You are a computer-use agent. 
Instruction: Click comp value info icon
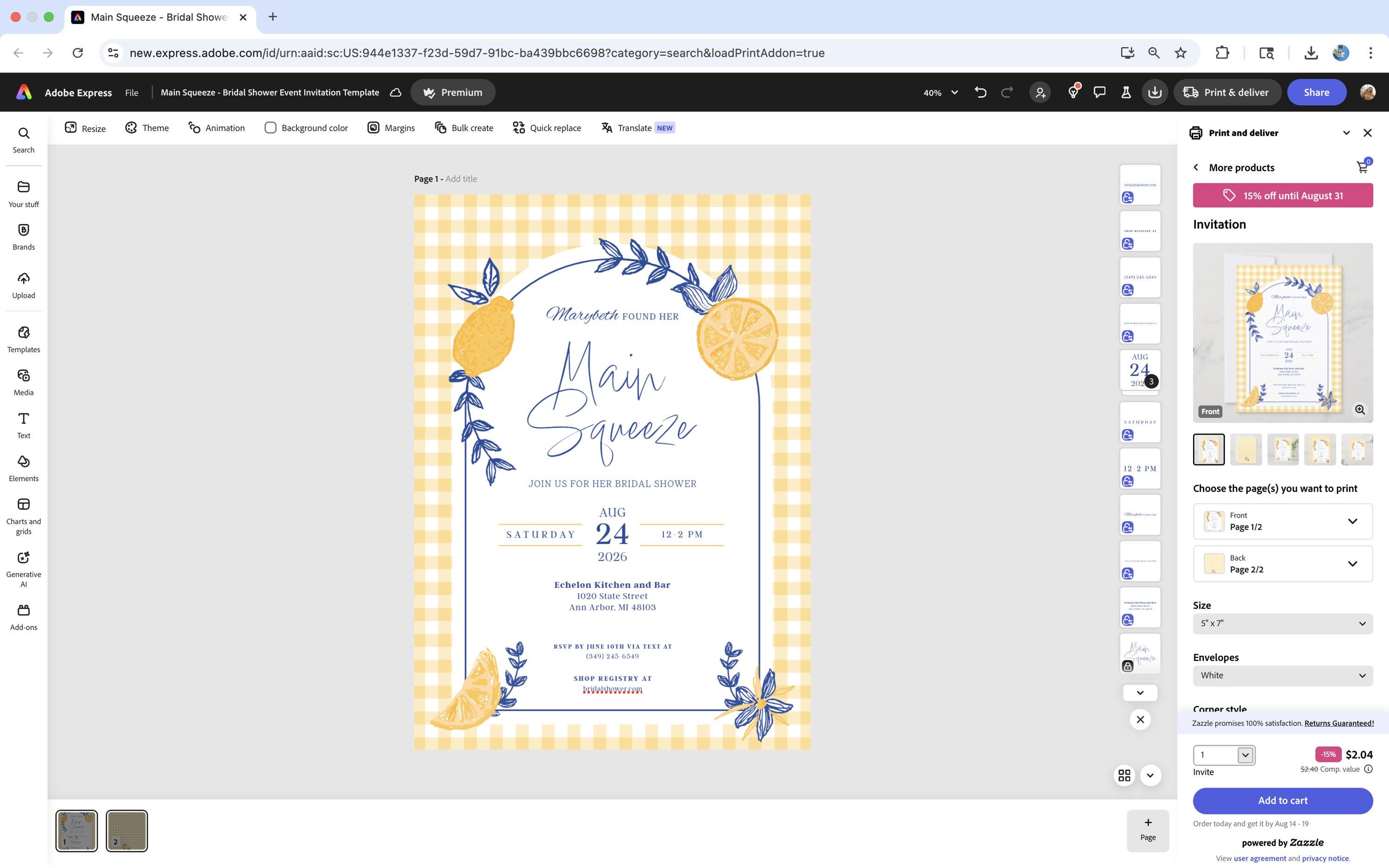click(1368, 769)
